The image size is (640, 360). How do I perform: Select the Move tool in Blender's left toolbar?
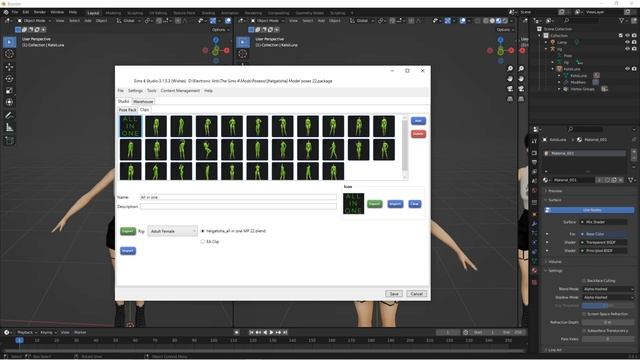[9, 67]
